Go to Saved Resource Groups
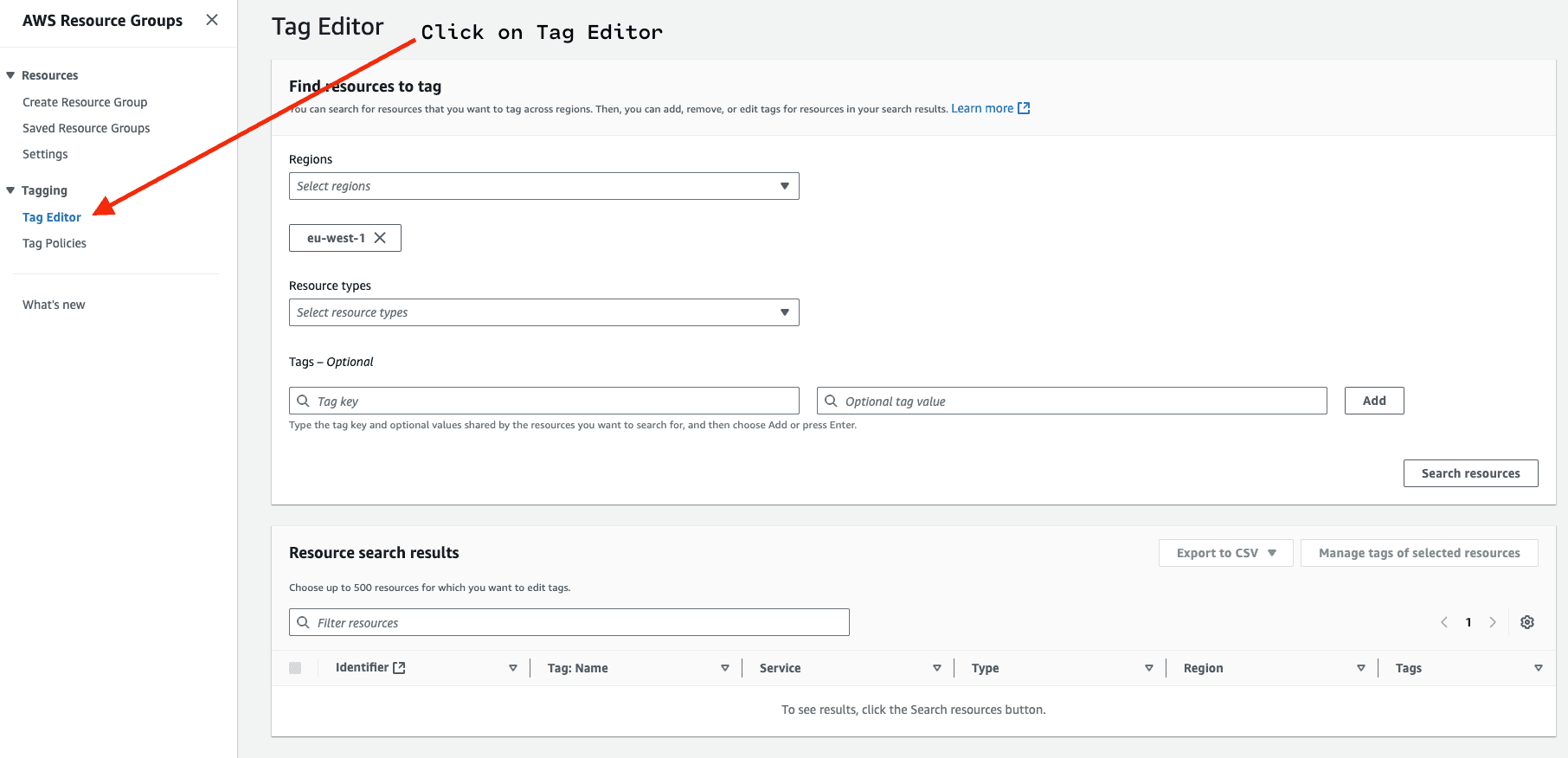This screenshot has width=1568, height=758. point(87,128)
